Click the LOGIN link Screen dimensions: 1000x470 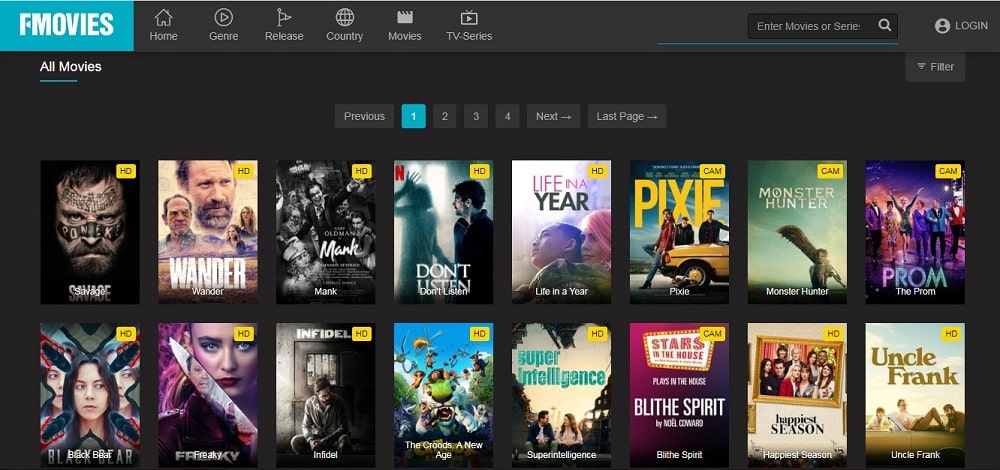coord(971,26)
